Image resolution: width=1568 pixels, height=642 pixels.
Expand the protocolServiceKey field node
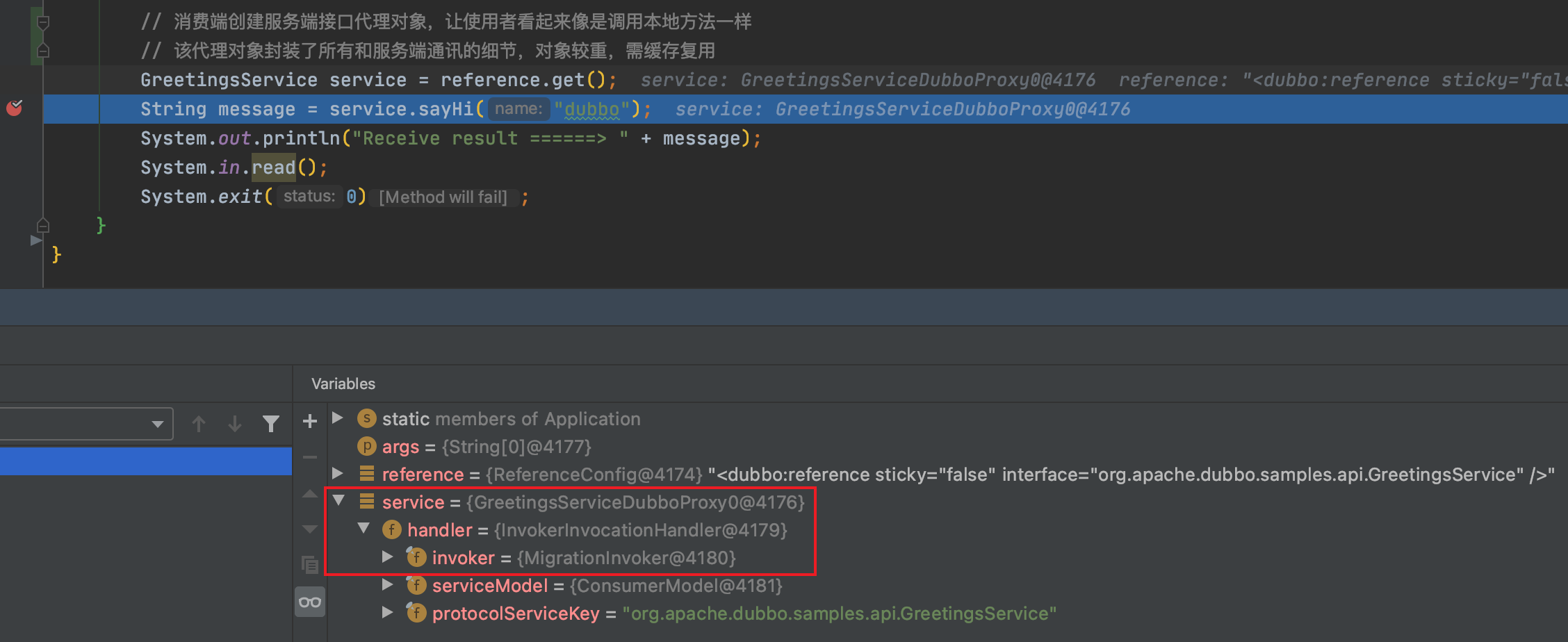(x=388, y=612)
